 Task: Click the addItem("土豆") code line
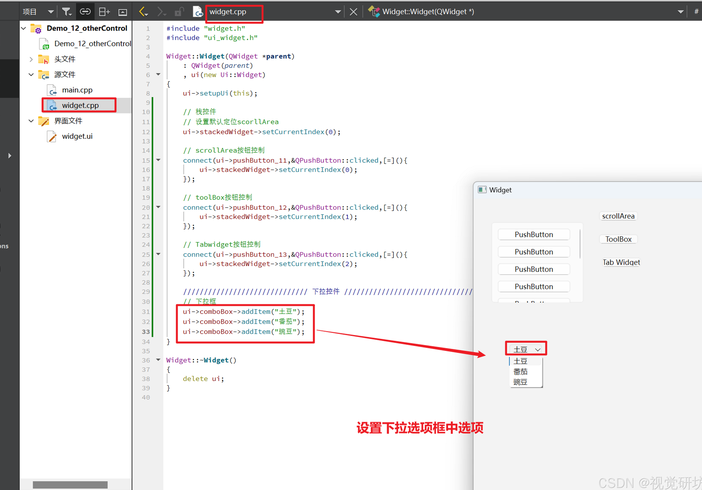pos(243,311)
